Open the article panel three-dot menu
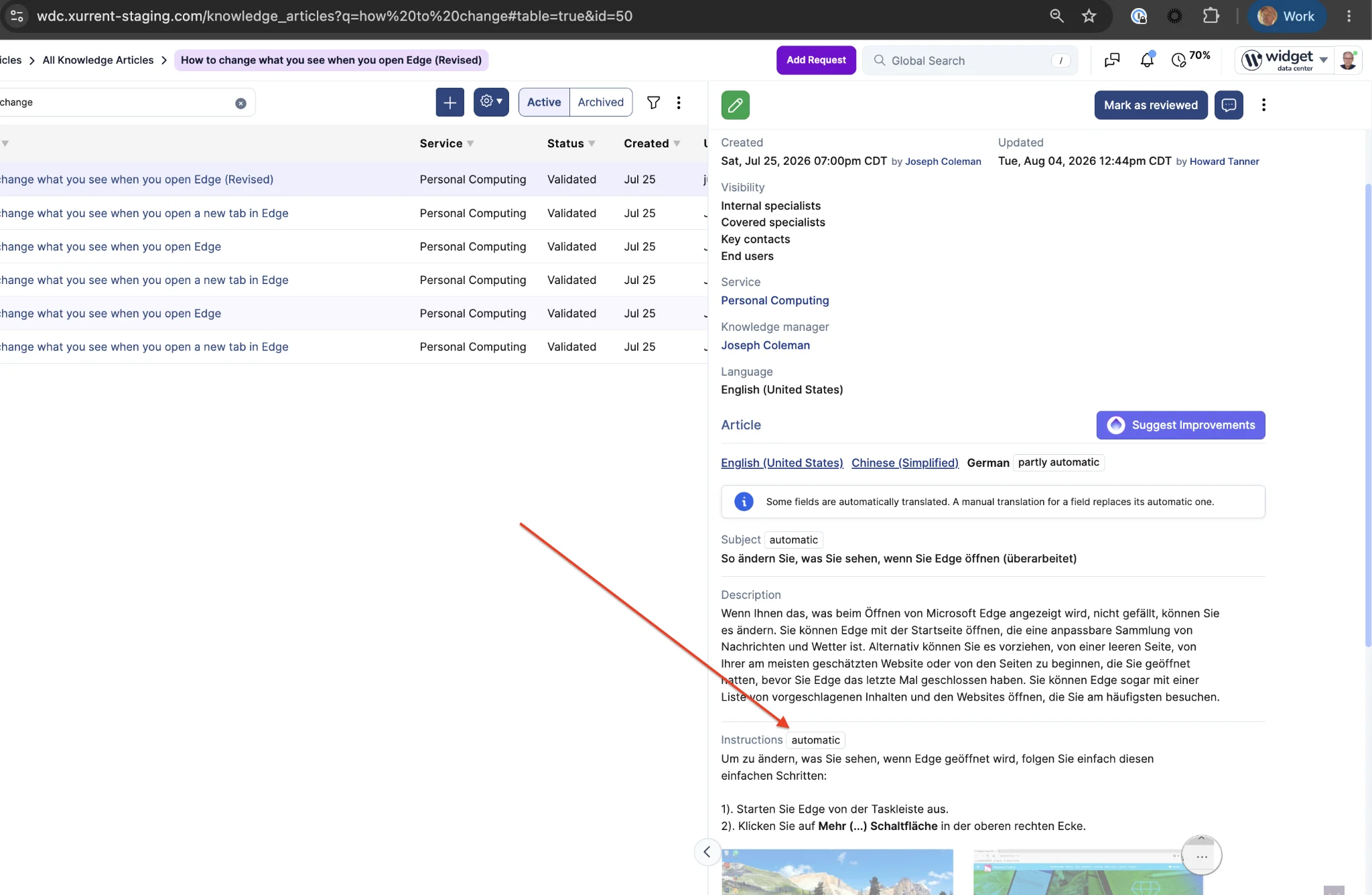1372x895 pixels. click(1263, 105)
